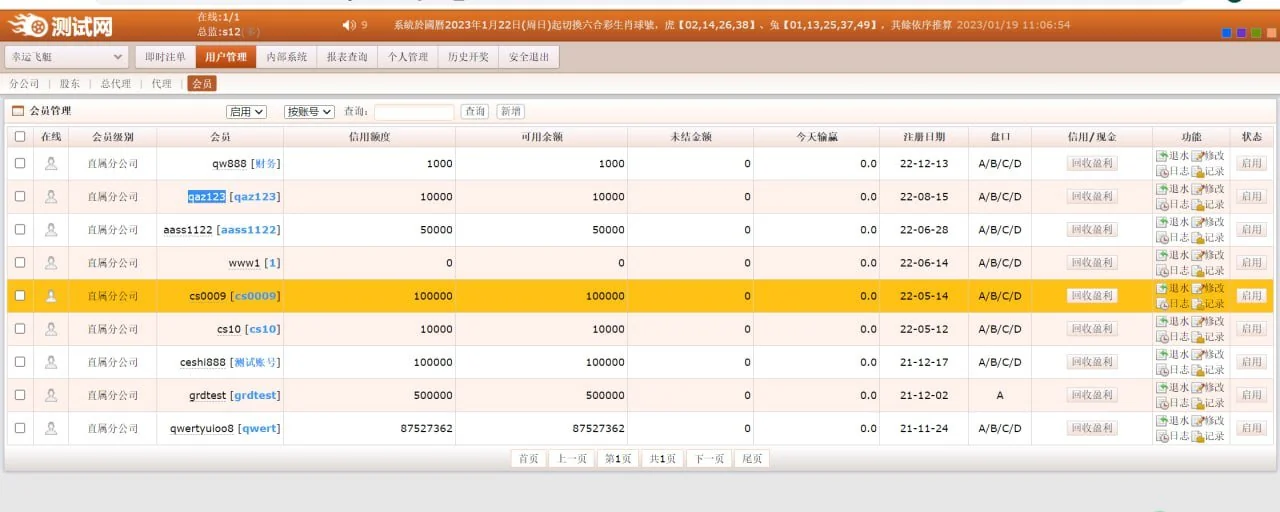Select the 总代理 sub-tab
1280x512 pixels.
(x=115, y=84)
